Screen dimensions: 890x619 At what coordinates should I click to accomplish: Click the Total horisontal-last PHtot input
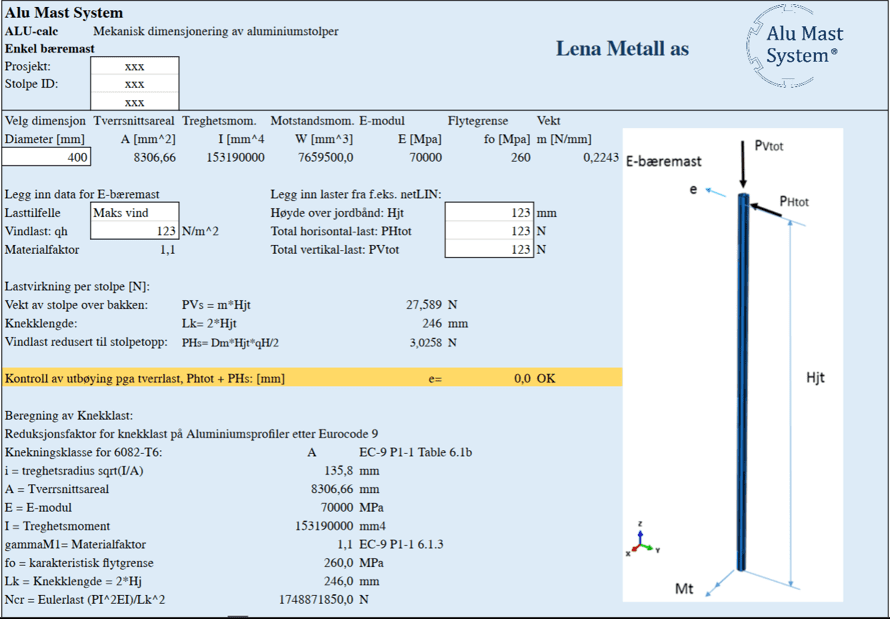coord(489,231)
